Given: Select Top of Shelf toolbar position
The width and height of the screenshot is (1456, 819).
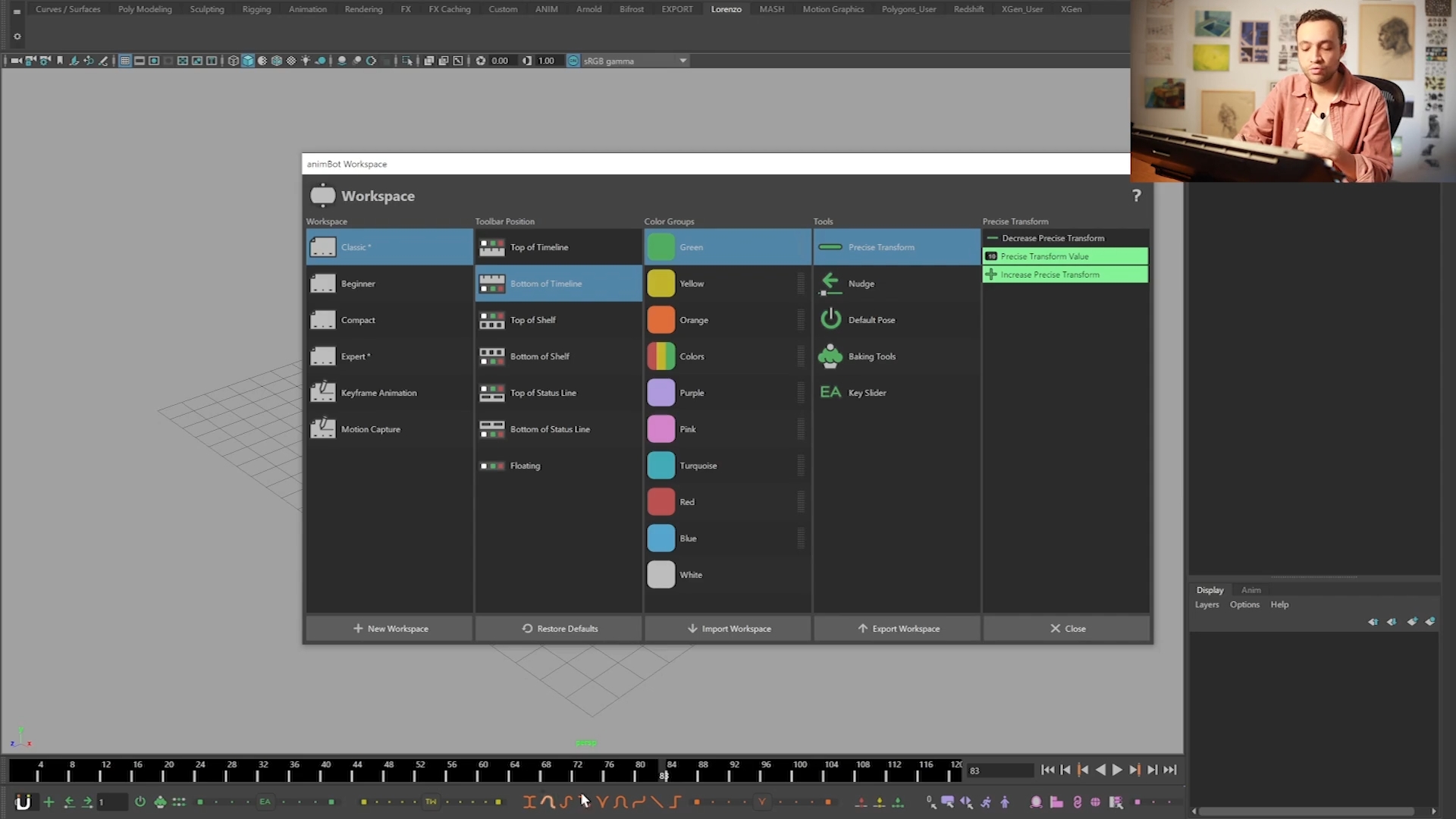Looking at the screenshot, I should 558,320.
